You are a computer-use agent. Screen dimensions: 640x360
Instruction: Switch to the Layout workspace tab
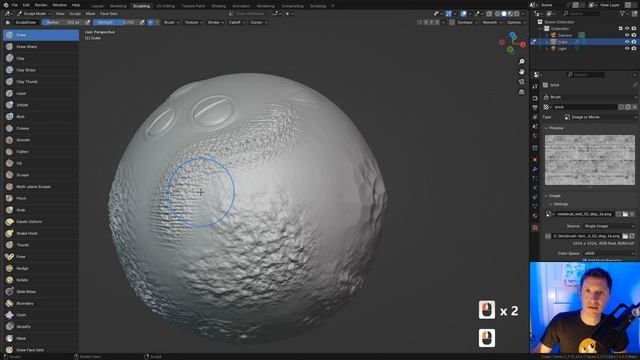97,6
